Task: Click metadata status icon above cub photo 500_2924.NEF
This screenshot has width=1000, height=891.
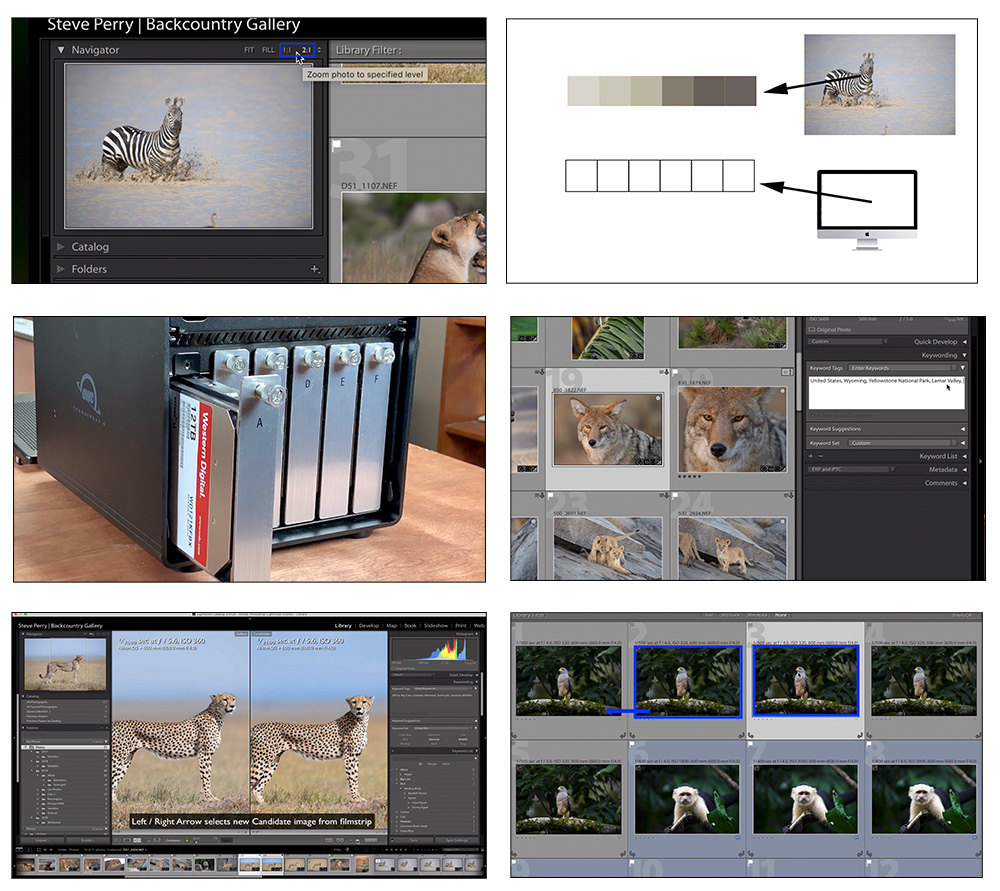Action: 789,496
